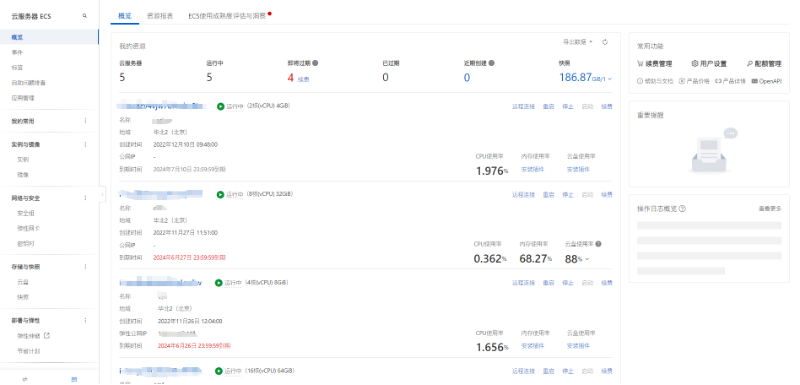Expand the 快照 186.87 GiB chevron

tap(610, 79)
